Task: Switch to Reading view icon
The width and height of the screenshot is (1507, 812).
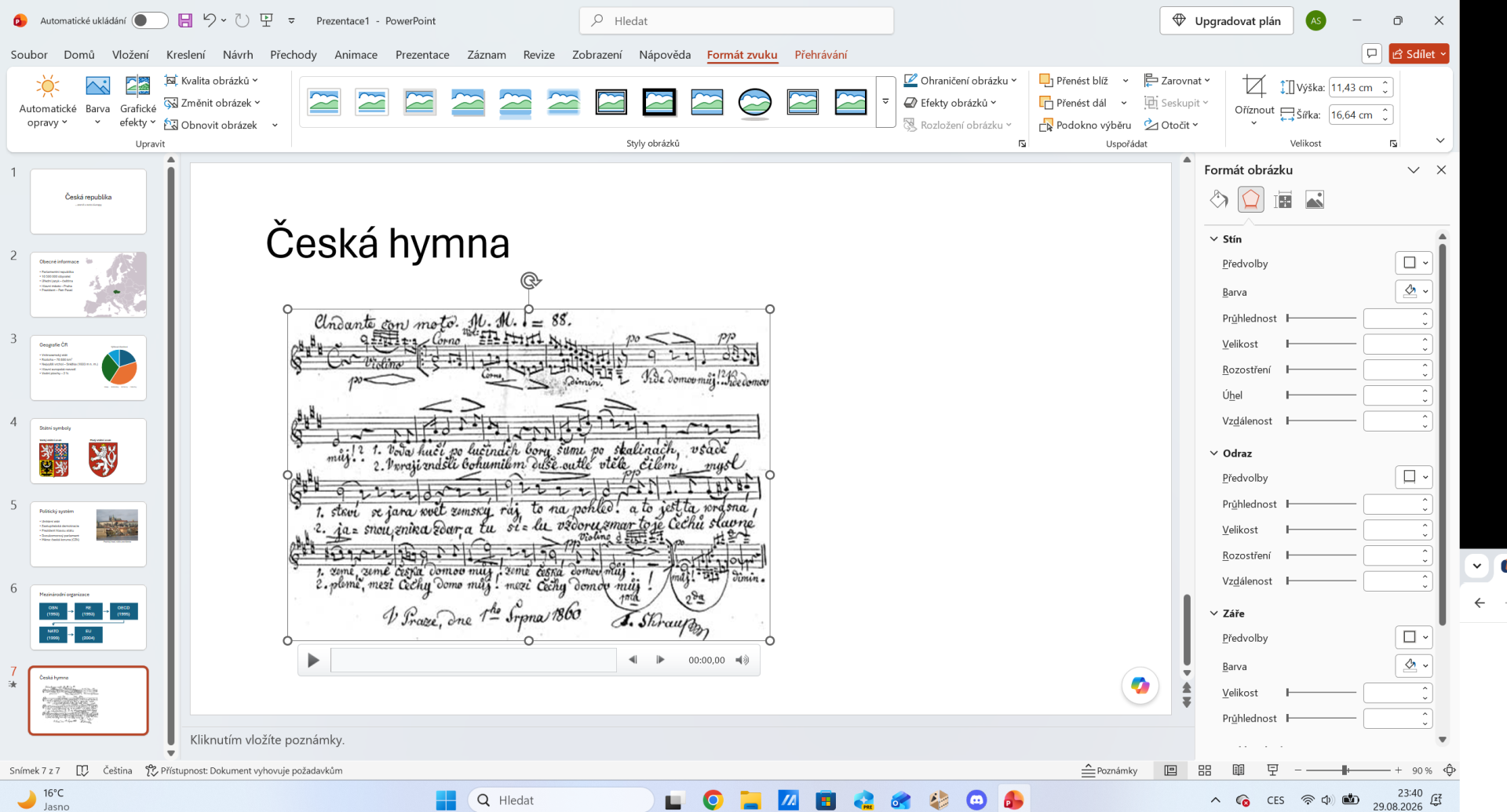Action: point(1239,770)
